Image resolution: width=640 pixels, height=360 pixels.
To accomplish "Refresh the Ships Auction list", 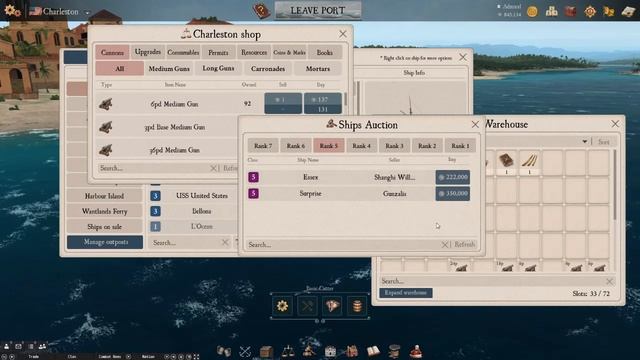I will [464, 244].
